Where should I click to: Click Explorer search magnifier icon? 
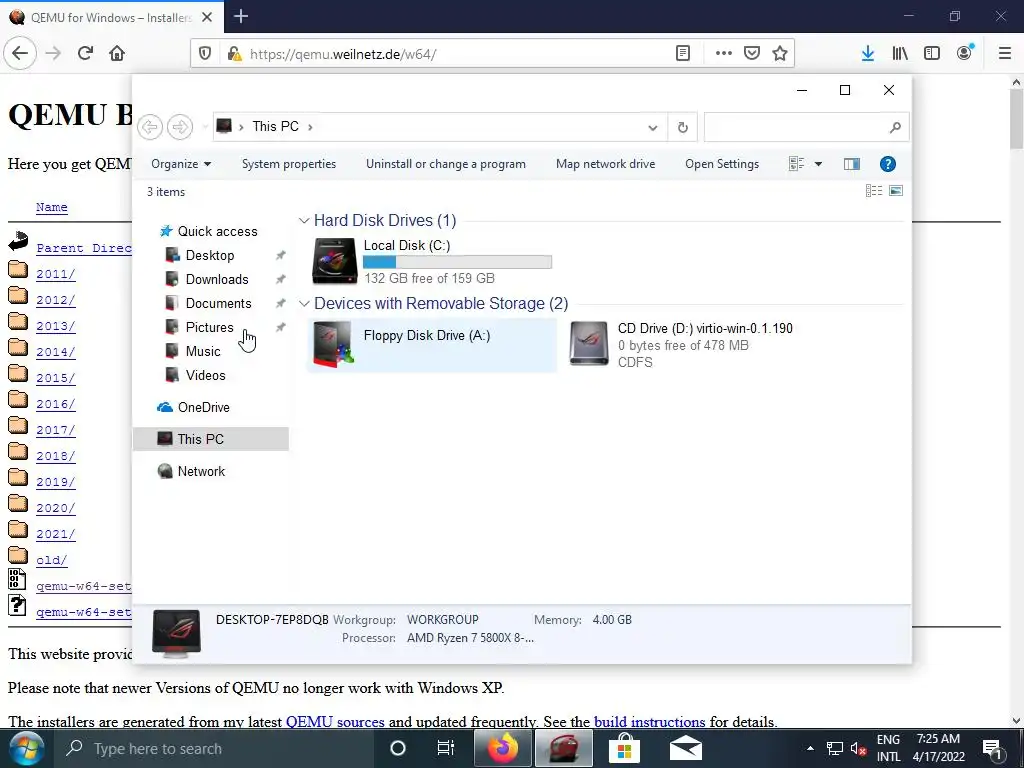tap(895, 127)
